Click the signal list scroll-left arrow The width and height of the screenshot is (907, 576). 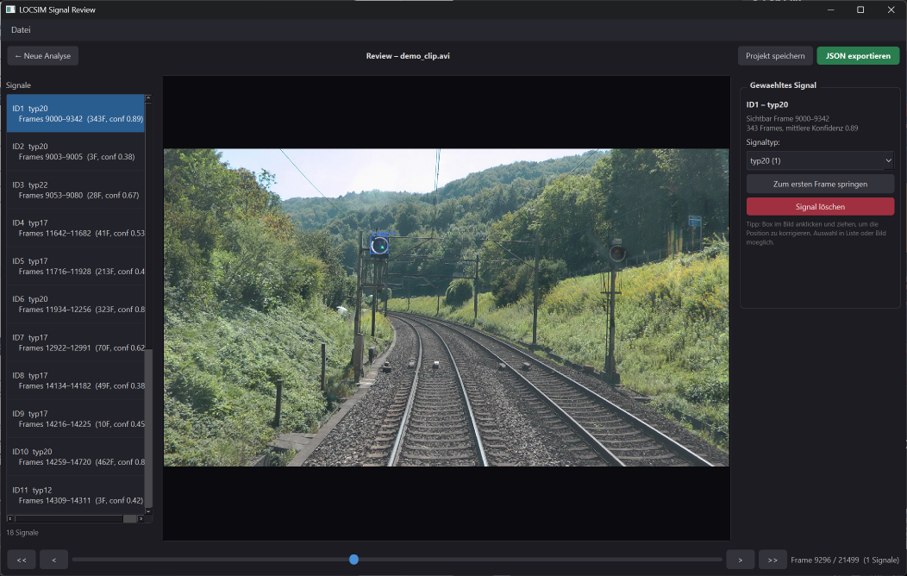click(10, 519)
